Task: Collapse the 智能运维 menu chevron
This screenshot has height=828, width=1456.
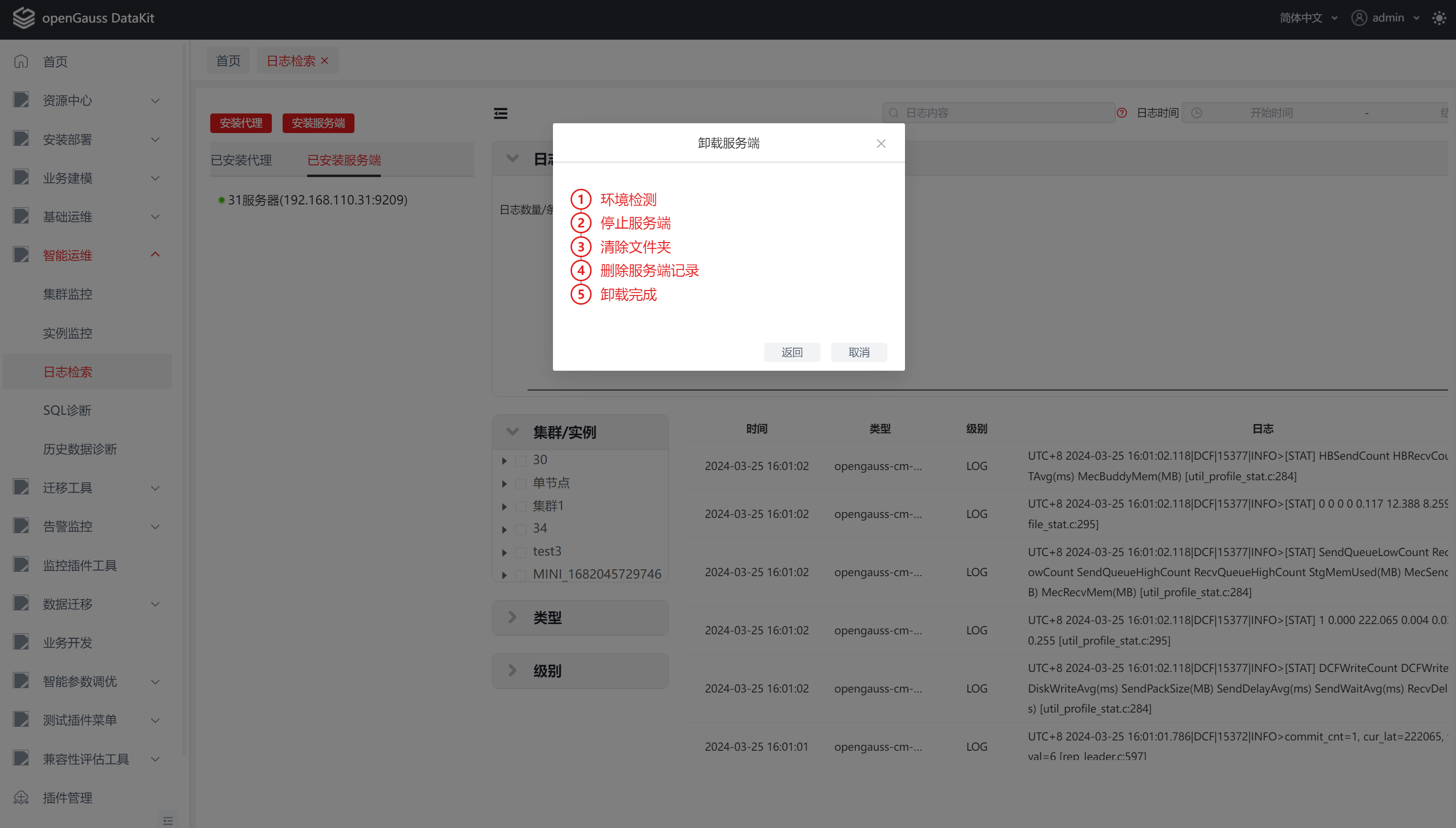Action: tap(155, 254)
